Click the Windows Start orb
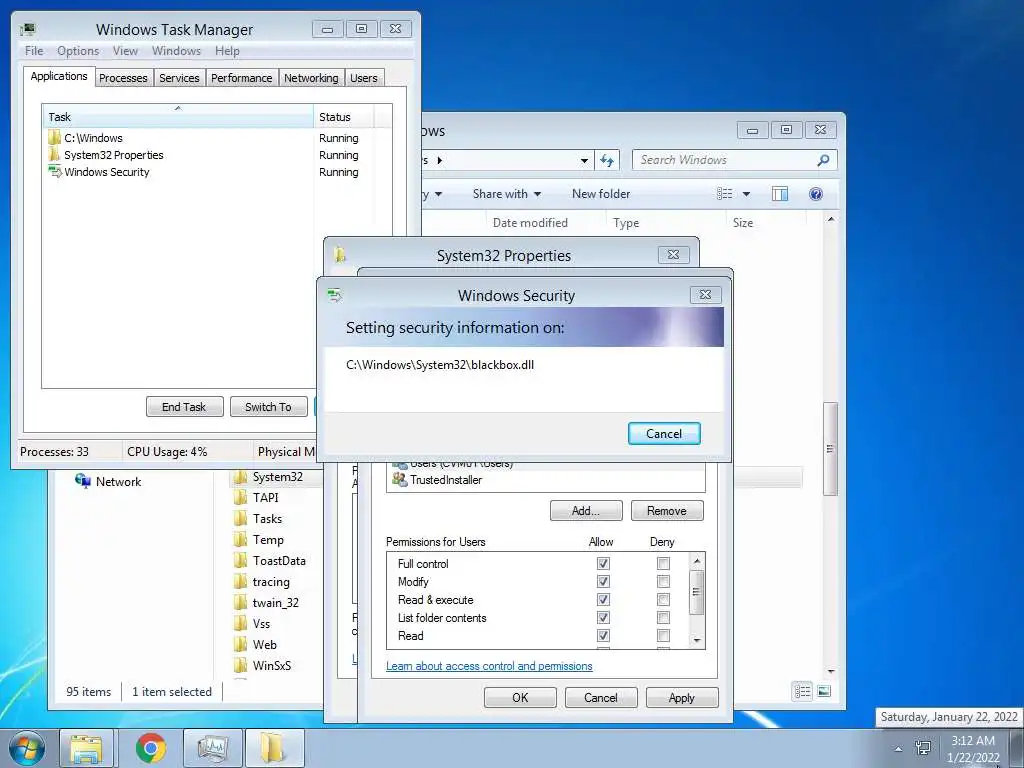This screenshot has height=768, width=1024. pos(27,748)
